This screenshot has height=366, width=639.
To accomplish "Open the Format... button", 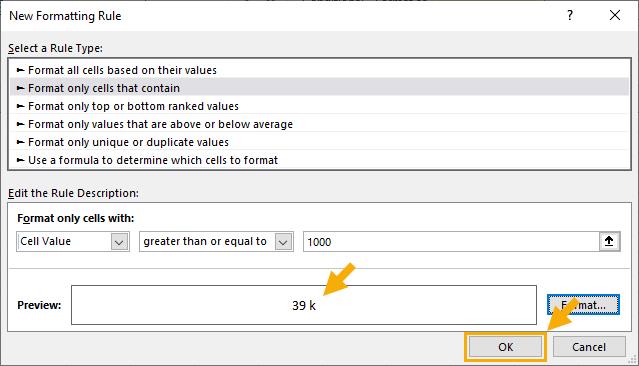I will (x=583, y=305).
